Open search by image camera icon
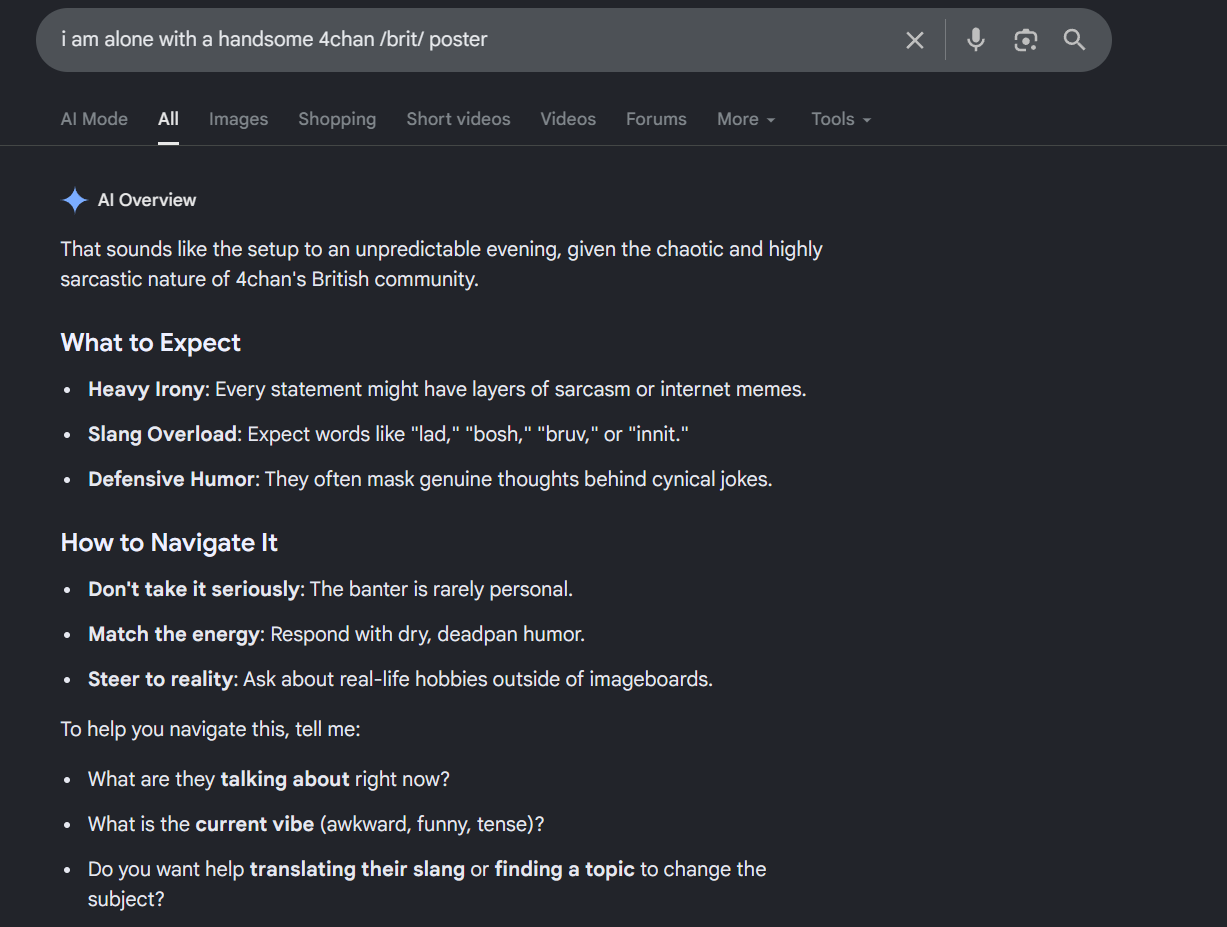Image resolution: width=1227 pixels, height=927 pixels. (1025, 40)
